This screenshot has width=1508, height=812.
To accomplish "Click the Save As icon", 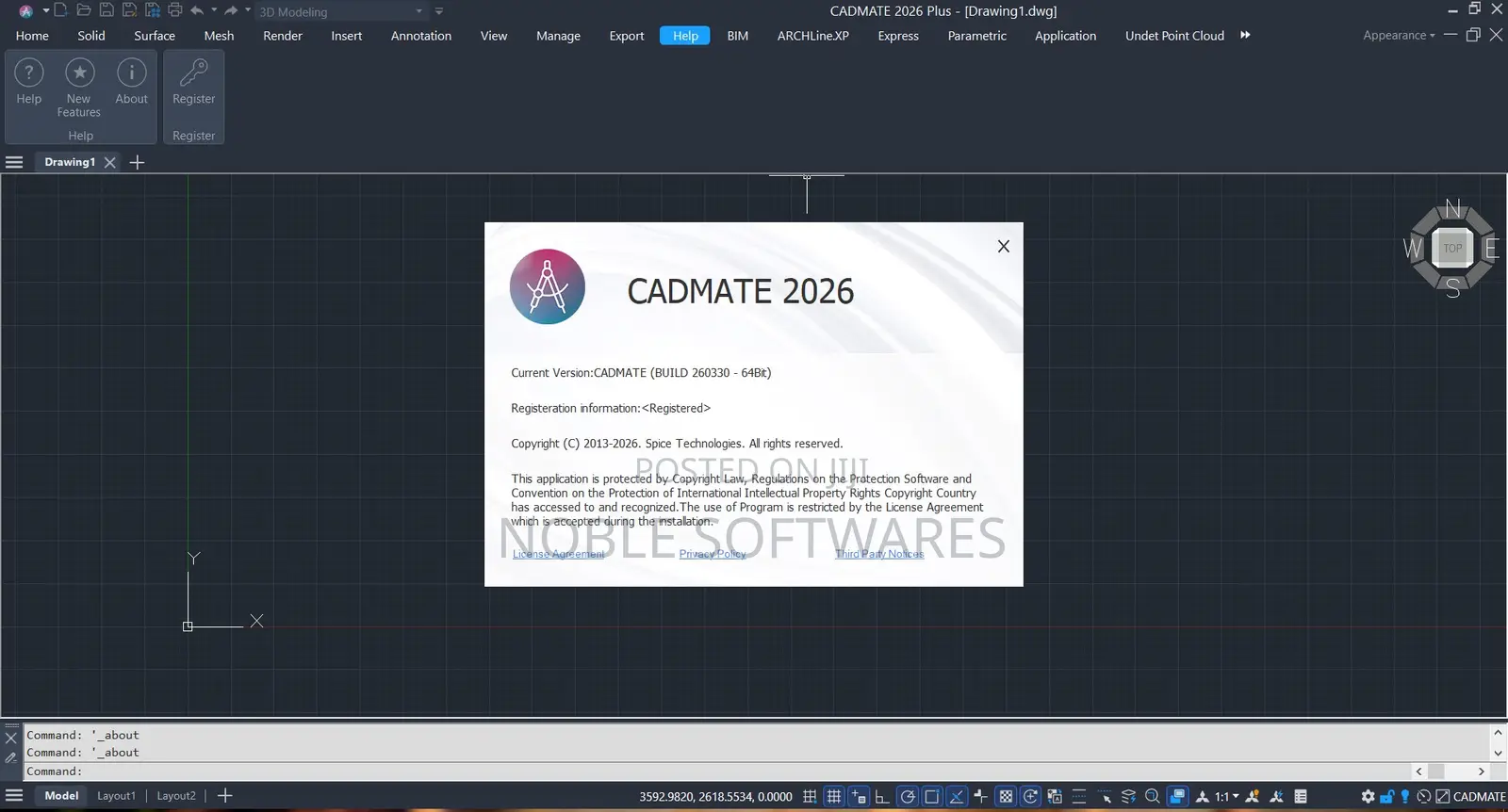I will (130, 10).
